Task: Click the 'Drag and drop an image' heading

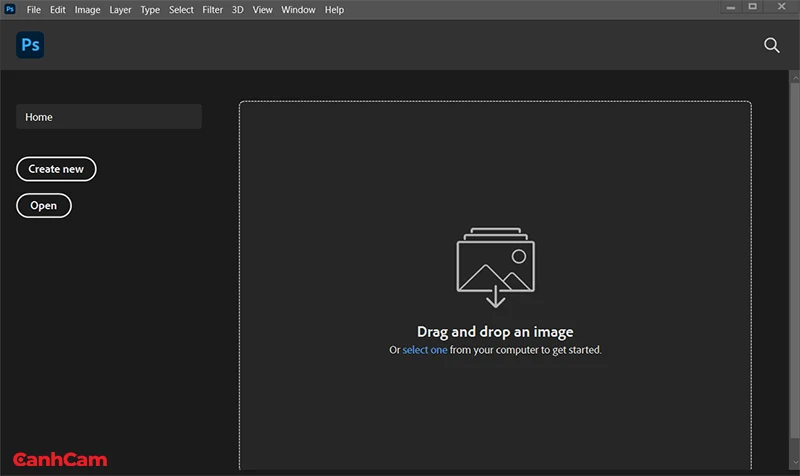Action: tap(495, 332)
